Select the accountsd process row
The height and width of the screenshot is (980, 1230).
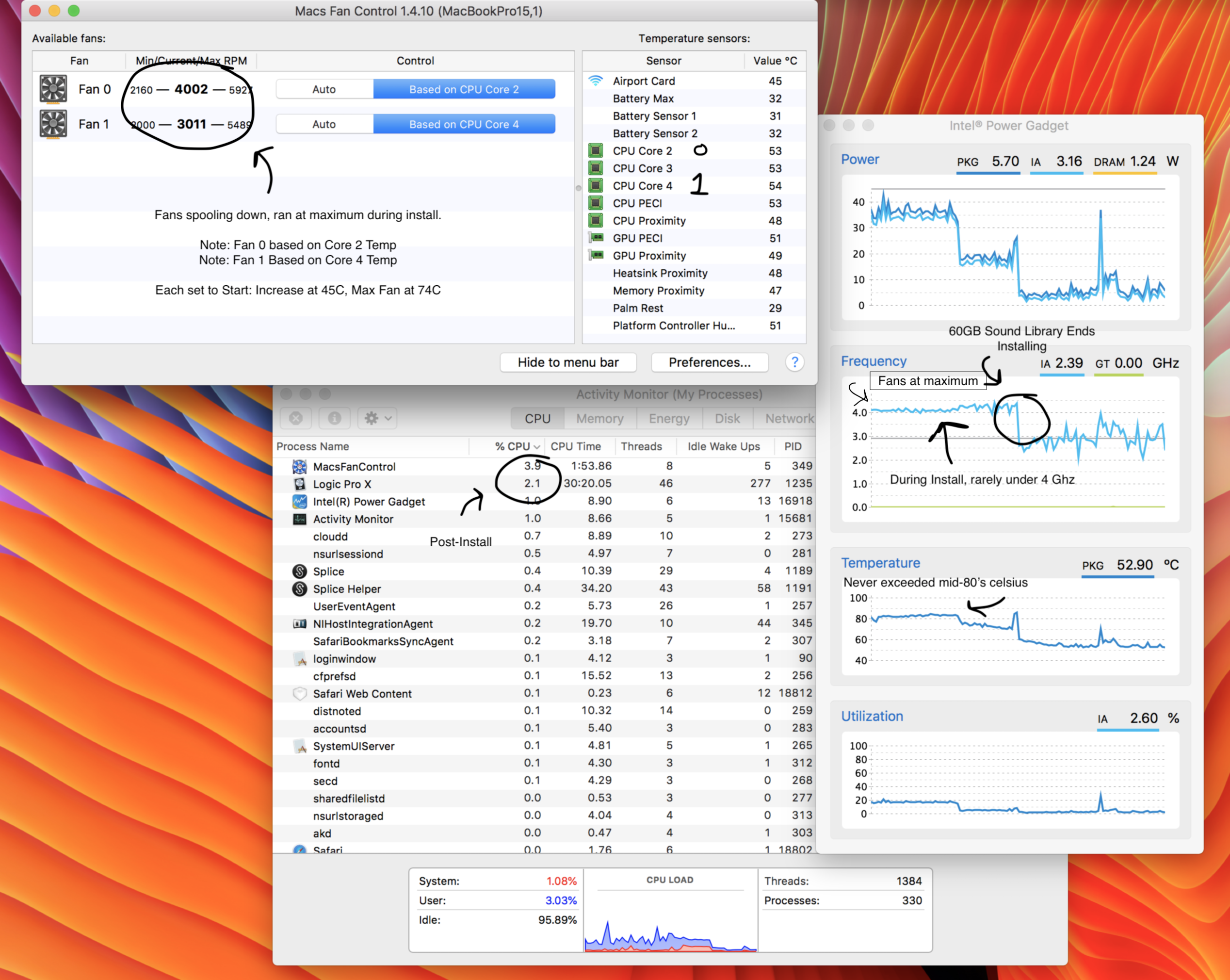[544, 728]
